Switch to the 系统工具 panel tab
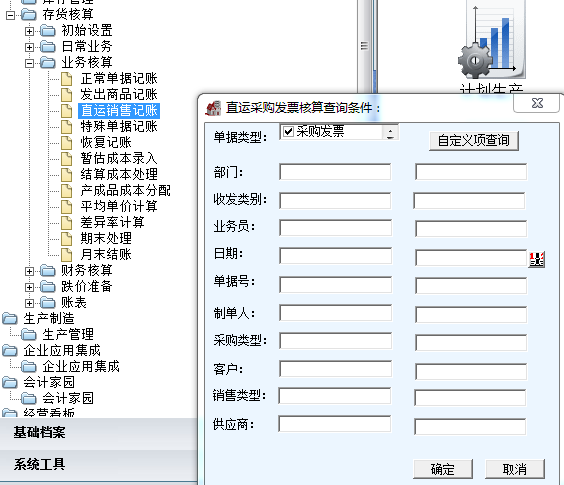 tap(40, 464)
